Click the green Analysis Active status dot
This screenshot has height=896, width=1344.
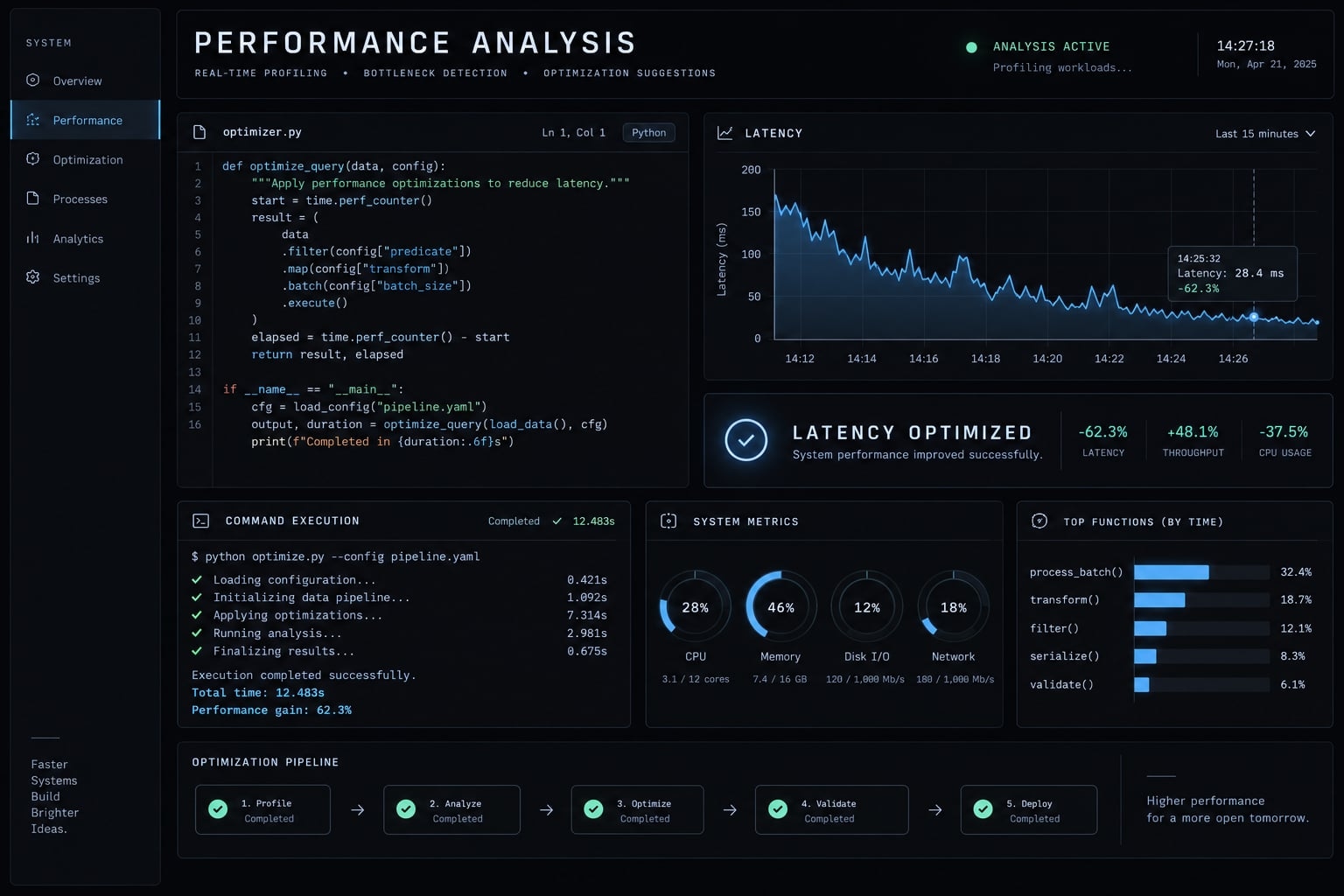971,47
